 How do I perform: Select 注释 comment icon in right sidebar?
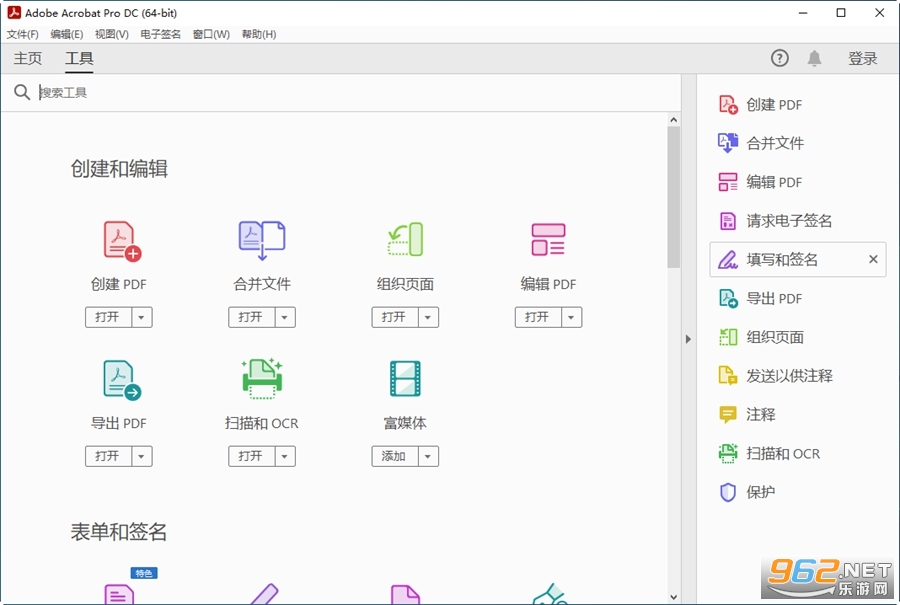tap(728, 414)
